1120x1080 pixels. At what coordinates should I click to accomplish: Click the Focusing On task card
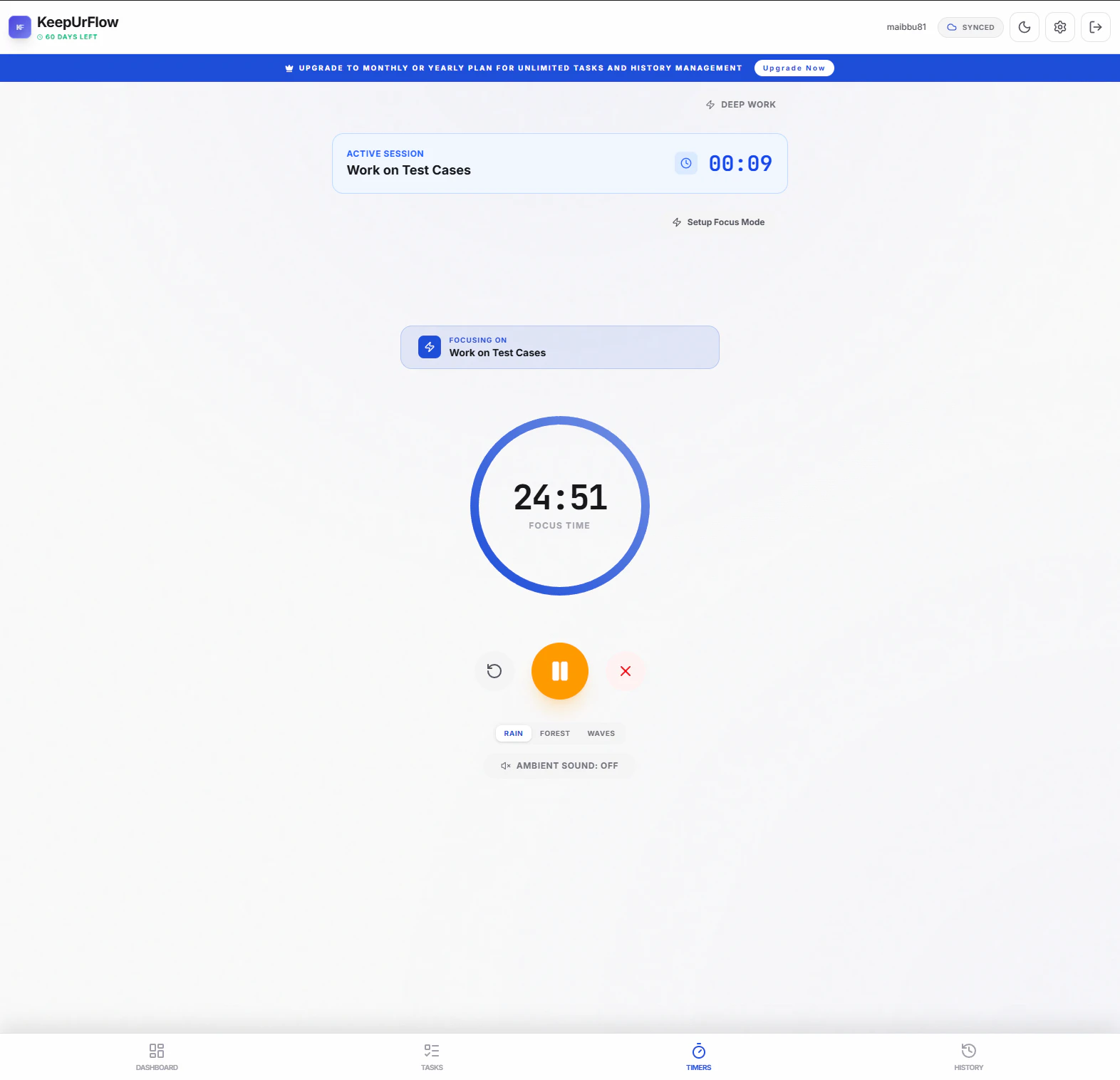coord(560,348)
